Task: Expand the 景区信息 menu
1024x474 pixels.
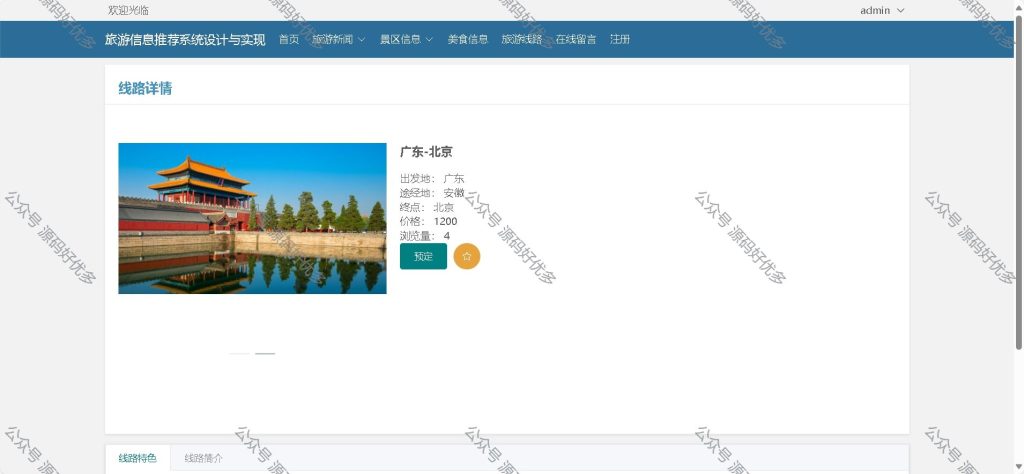Action: pos(407,39)
